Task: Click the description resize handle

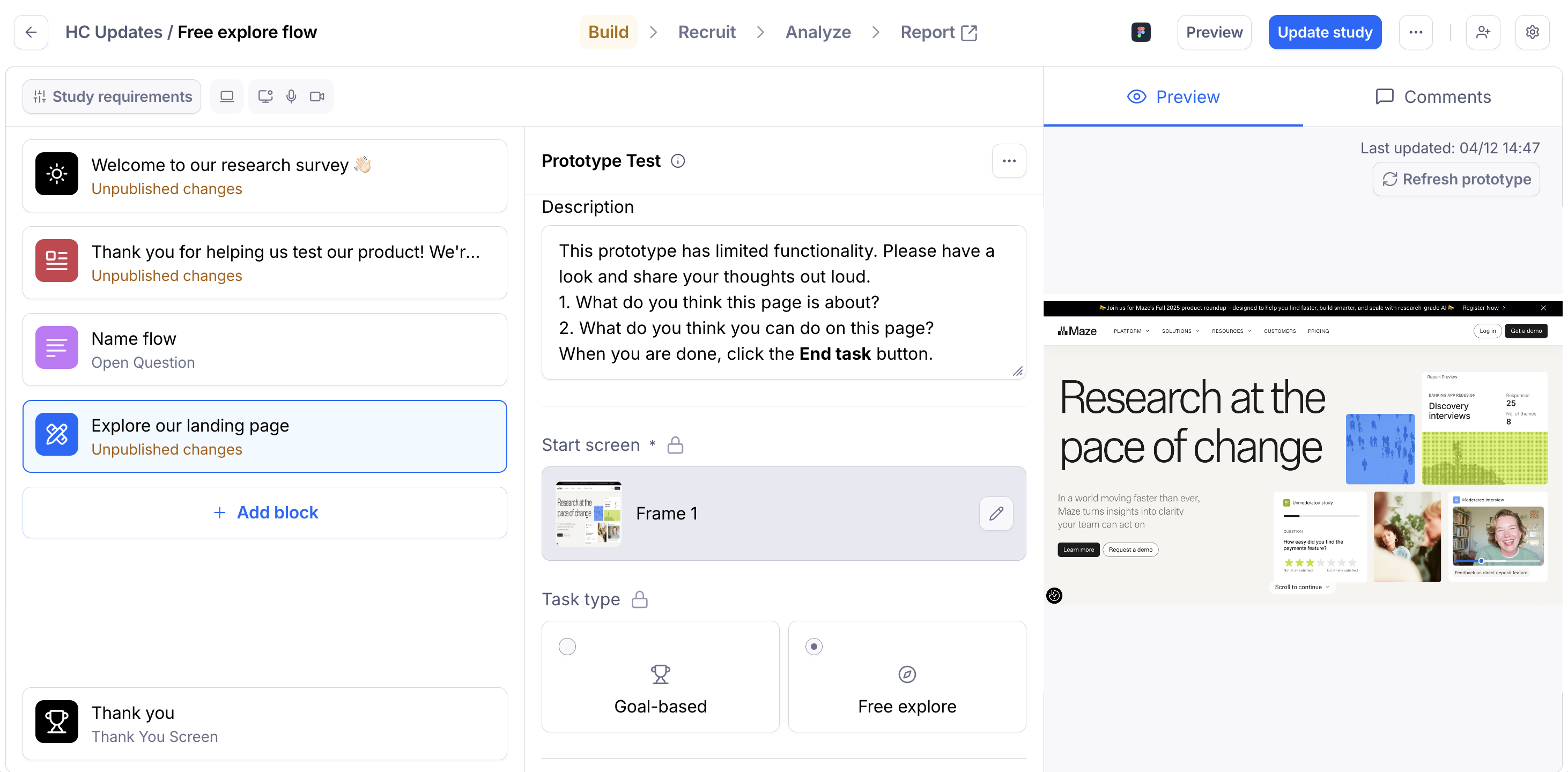Action: (1018, 371)
